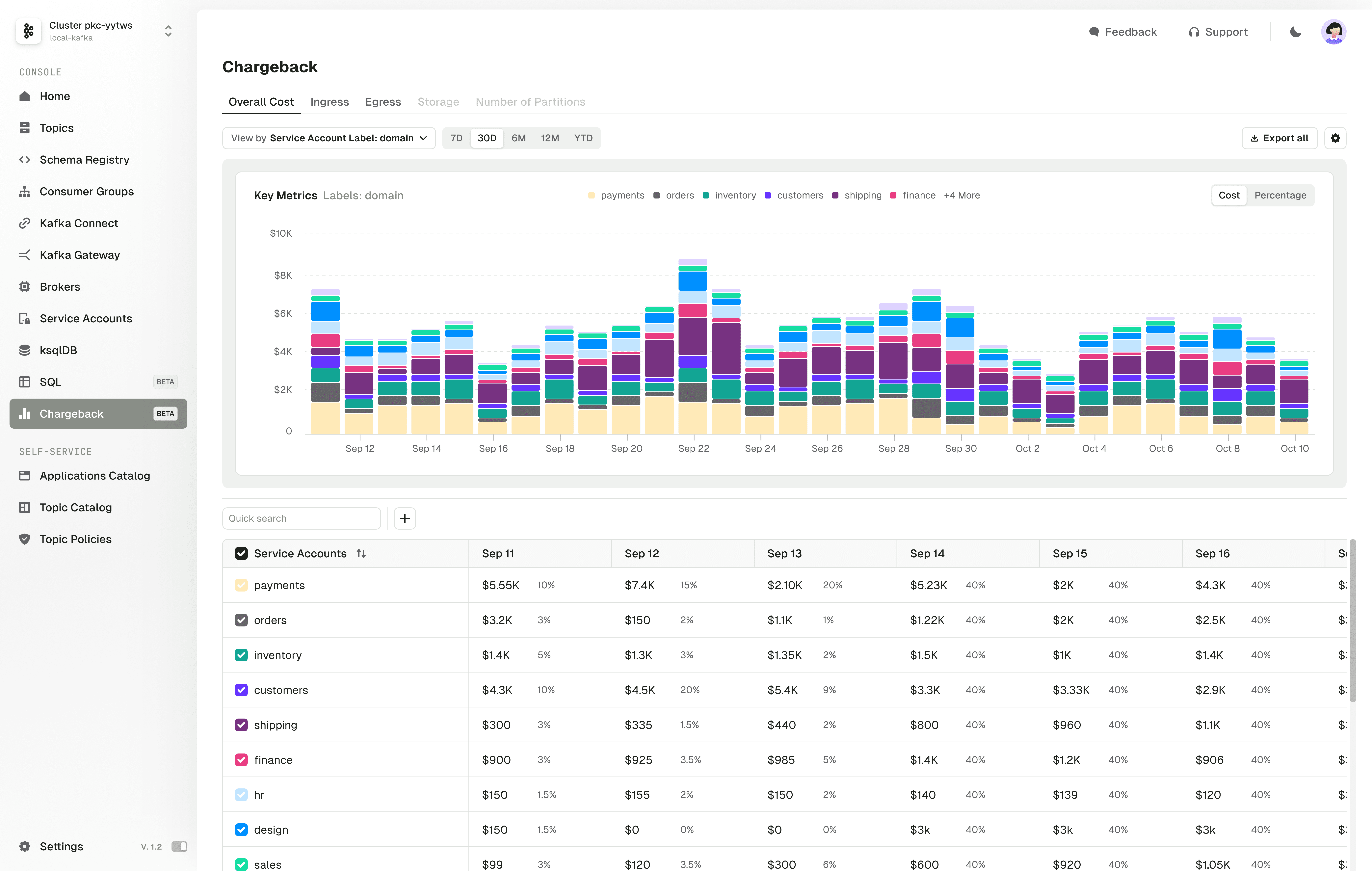The image size is (1372, 871).
Task: Switch to the Ingress tab
Action: click(329, 101)
